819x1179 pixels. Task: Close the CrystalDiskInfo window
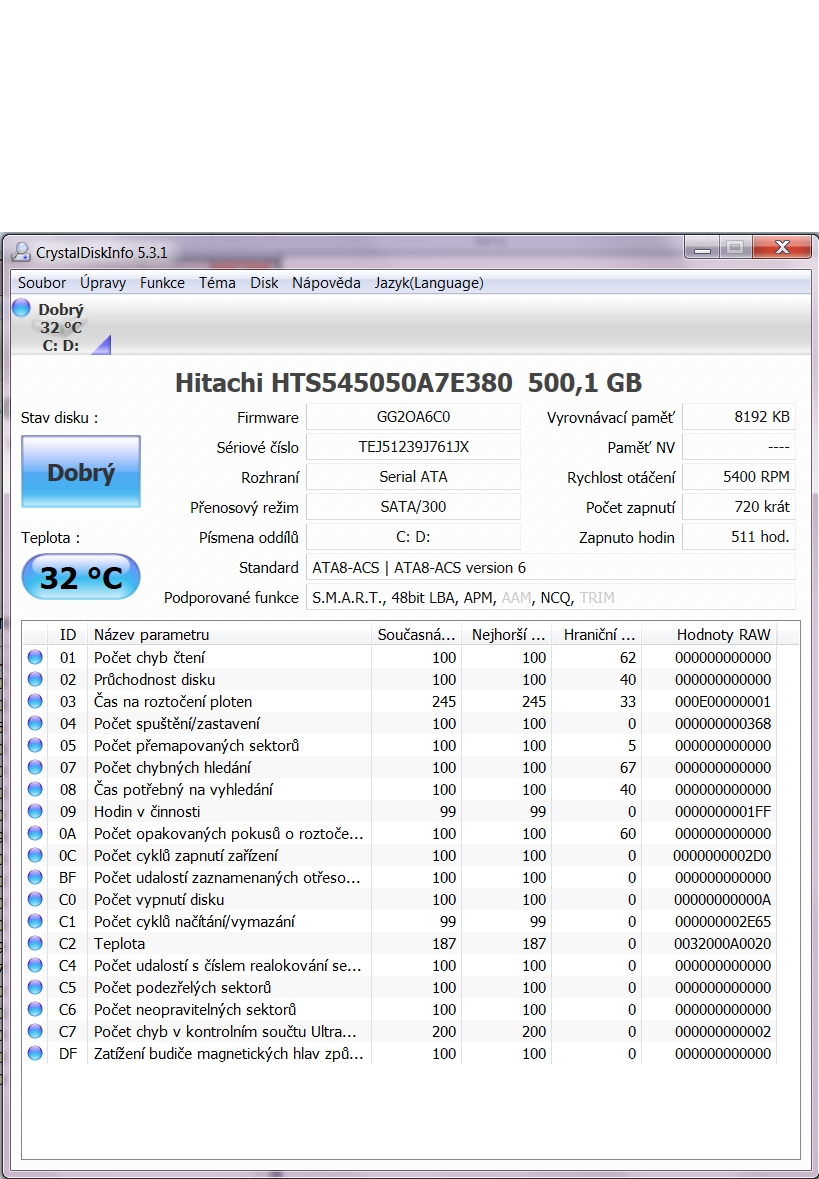(x=781, y=248)
